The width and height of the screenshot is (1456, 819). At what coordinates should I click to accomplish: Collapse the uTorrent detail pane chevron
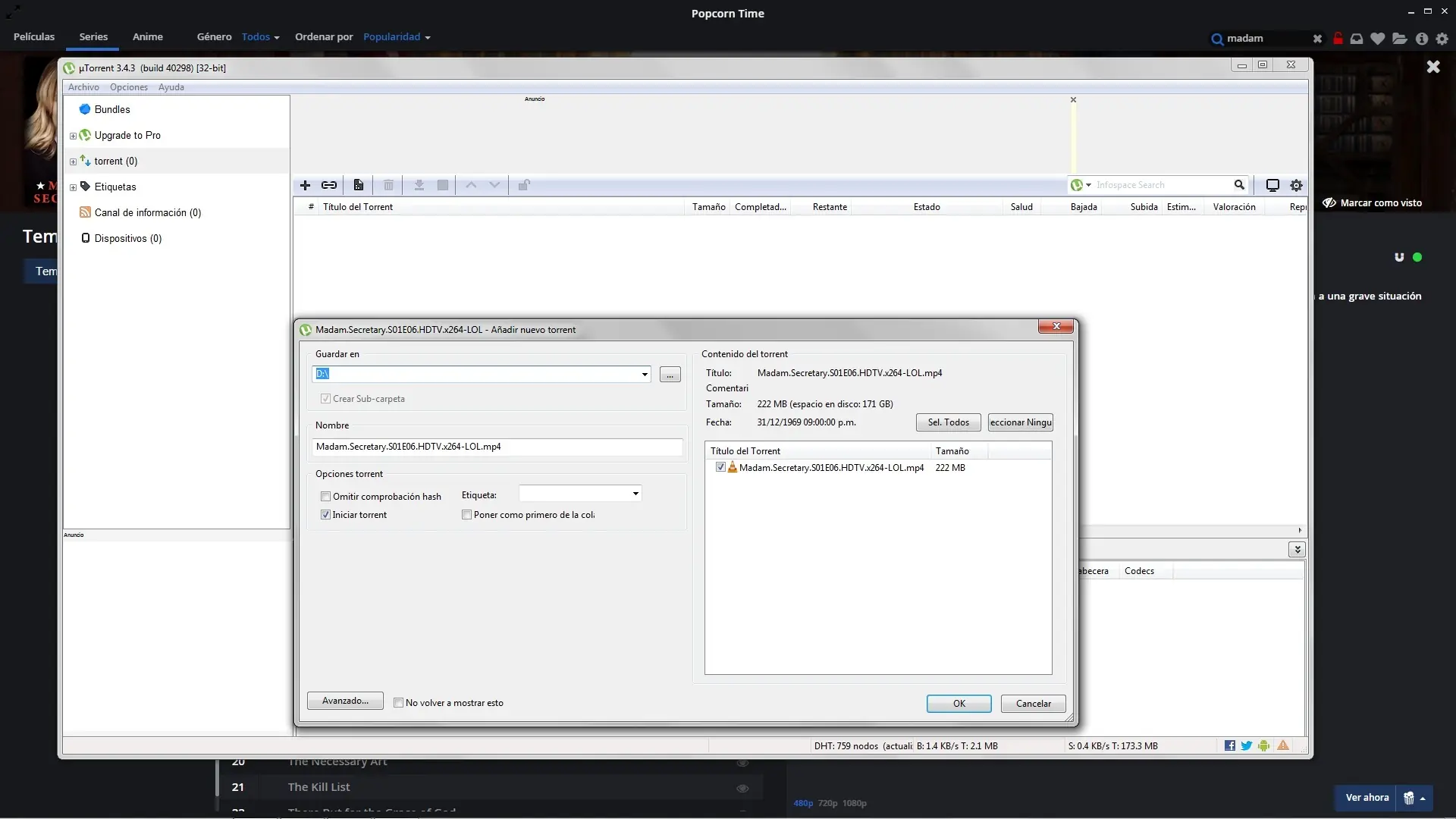pos(1298,549)
